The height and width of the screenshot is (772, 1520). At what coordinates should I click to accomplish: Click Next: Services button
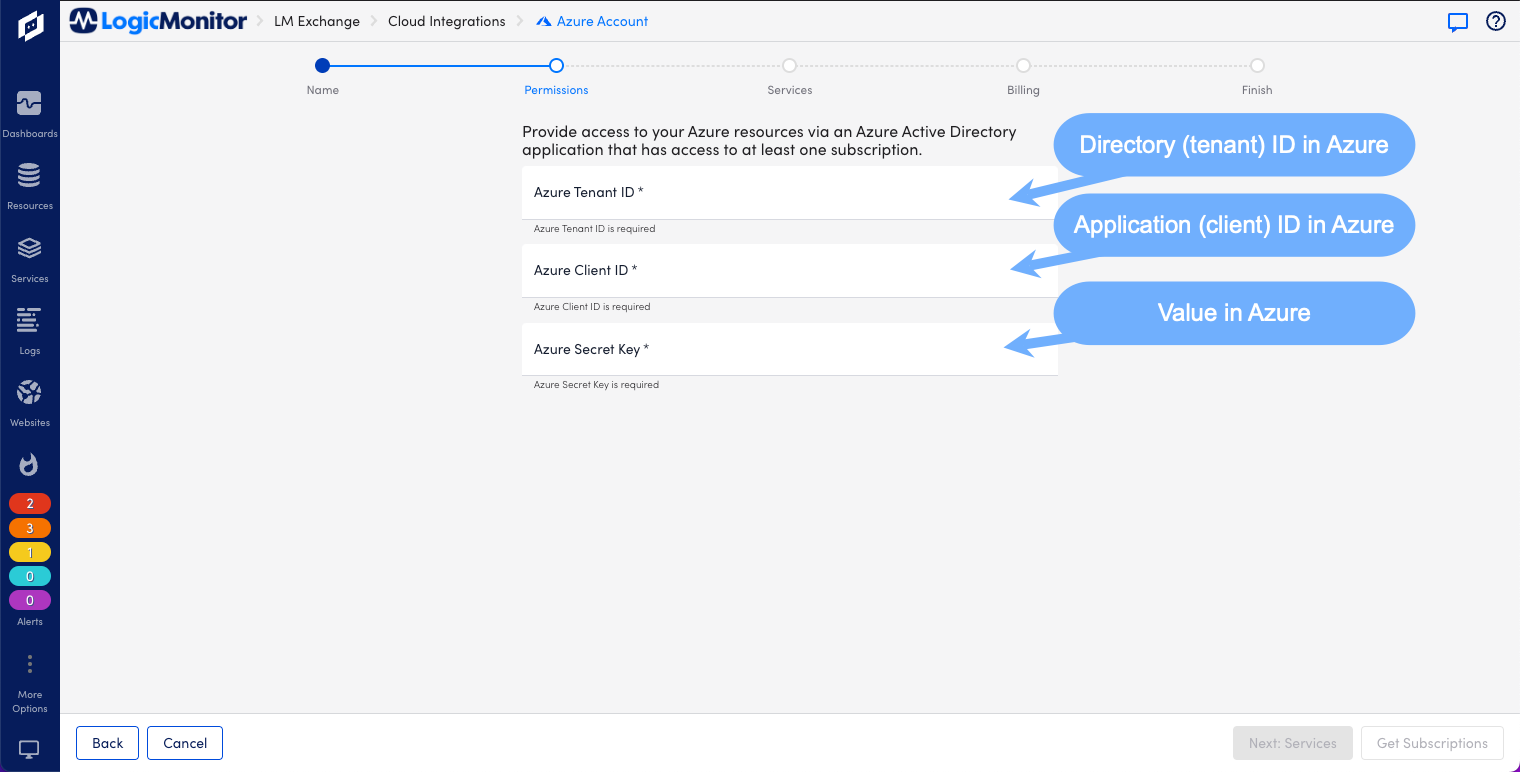[x=1293, y=743]
